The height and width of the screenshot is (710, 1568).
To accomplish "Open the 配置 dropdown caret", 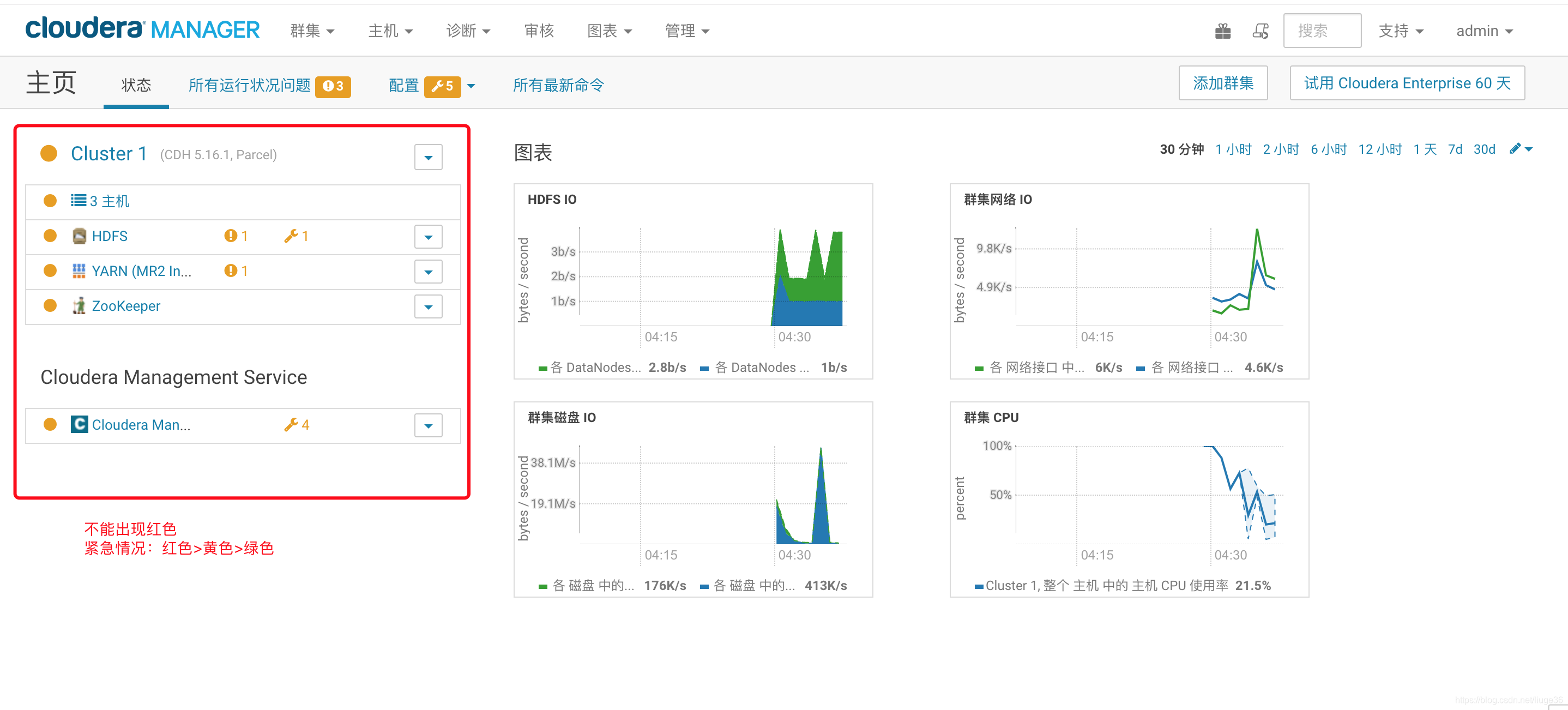I will pyautogui.click(x=471, y=86).
